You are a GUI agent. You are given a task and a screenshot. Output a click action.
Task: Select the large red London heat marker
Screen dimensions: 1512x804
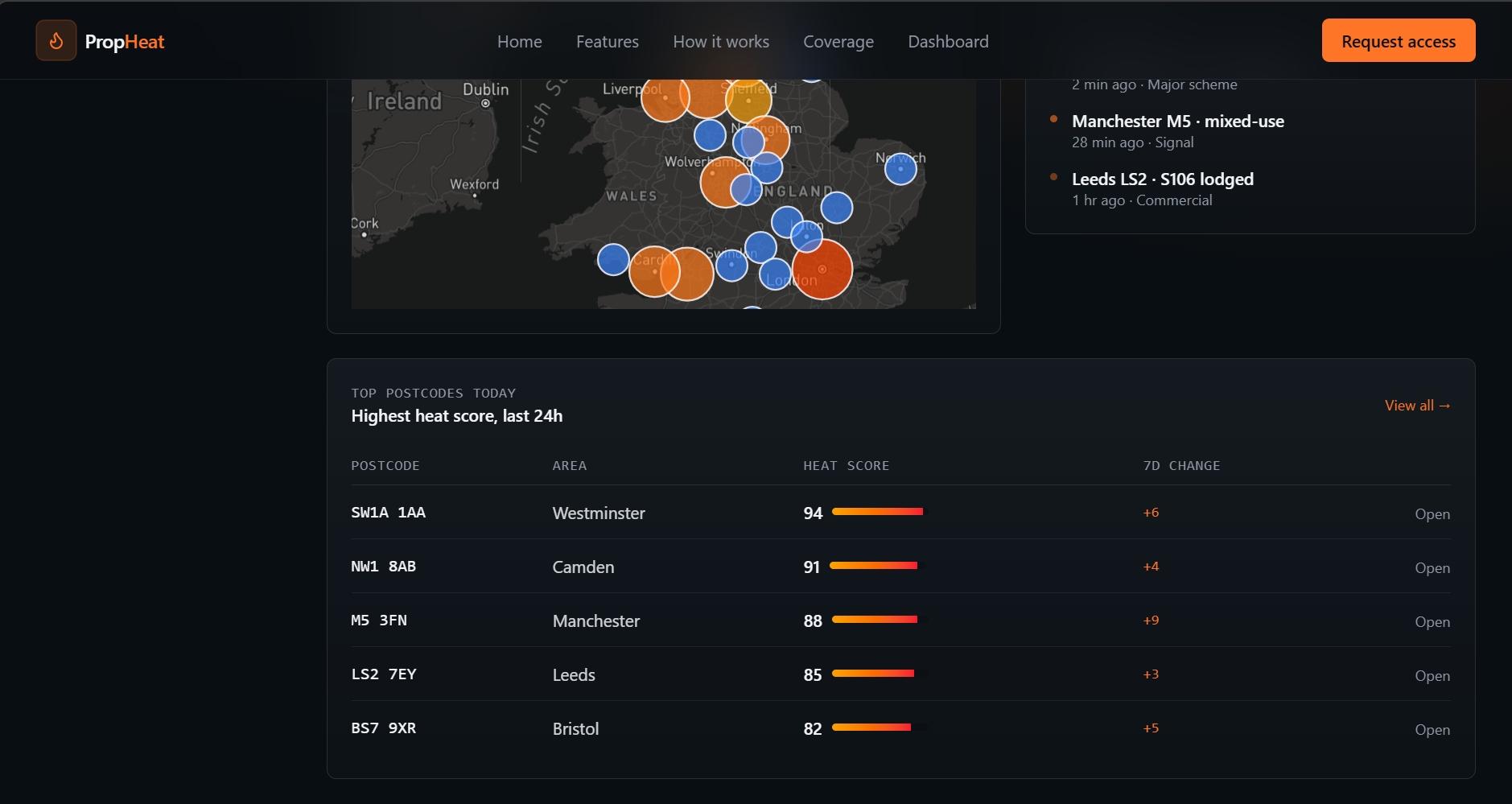tap(822, 270)
